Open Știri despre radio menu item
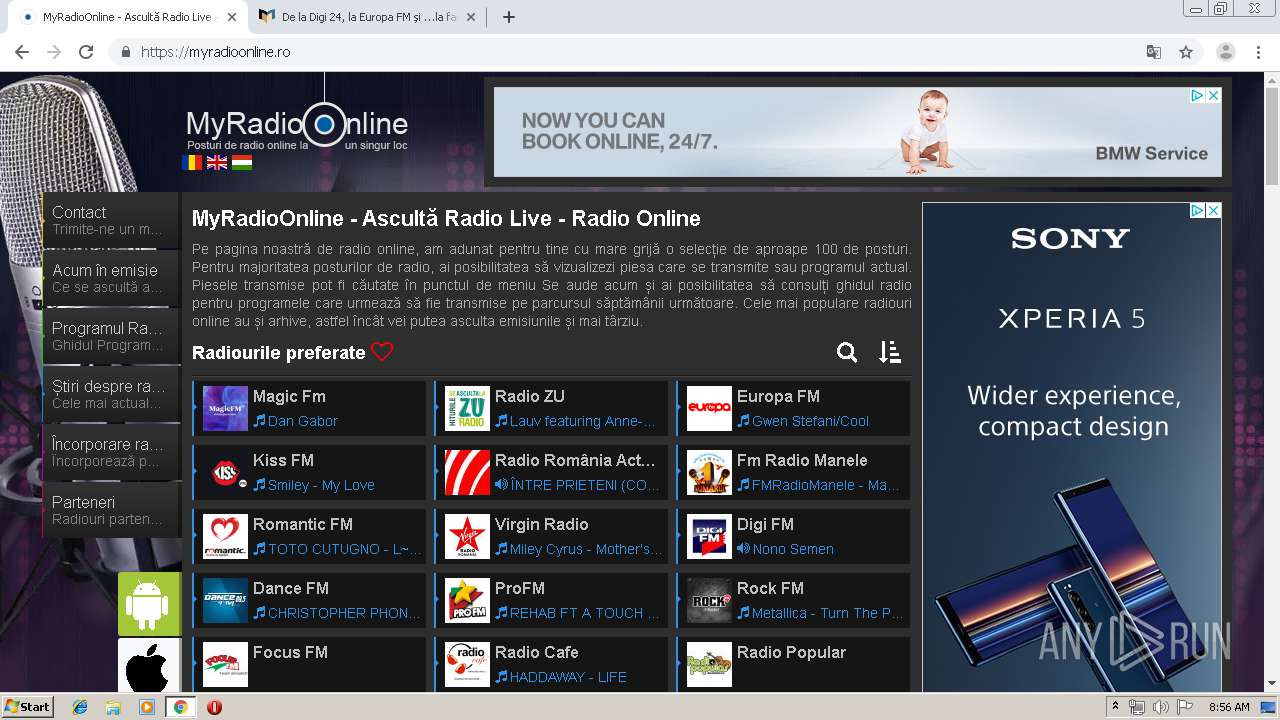The image size is (1280, 720). click(111, 394)
